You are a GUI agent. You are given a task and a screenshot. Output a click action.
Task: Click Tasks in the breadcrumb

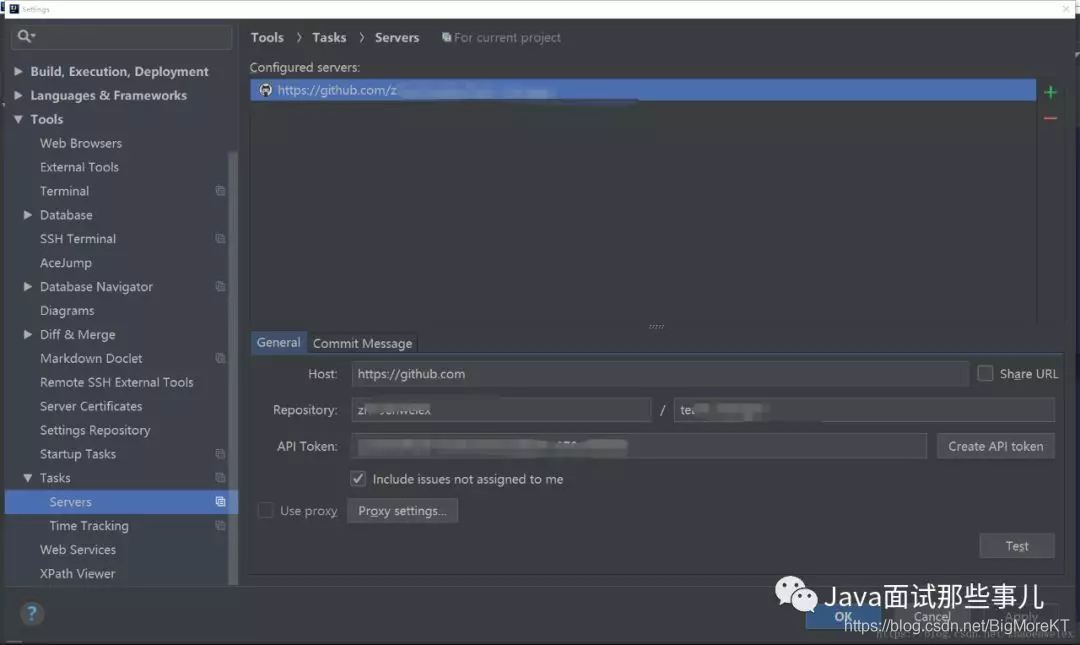(329, 37)
